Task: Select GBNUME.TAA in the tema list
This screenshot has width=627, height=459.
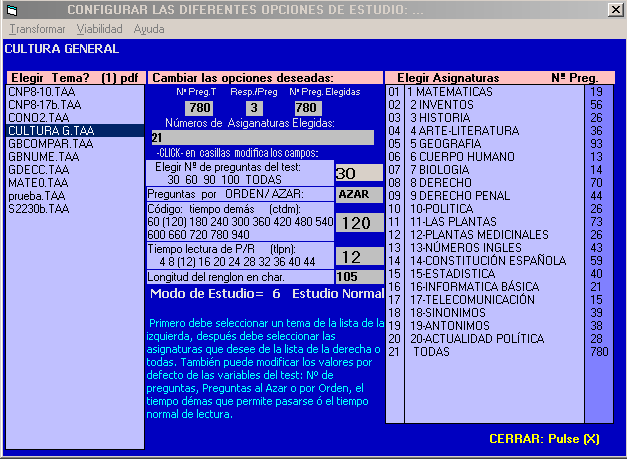Action: 75,157
